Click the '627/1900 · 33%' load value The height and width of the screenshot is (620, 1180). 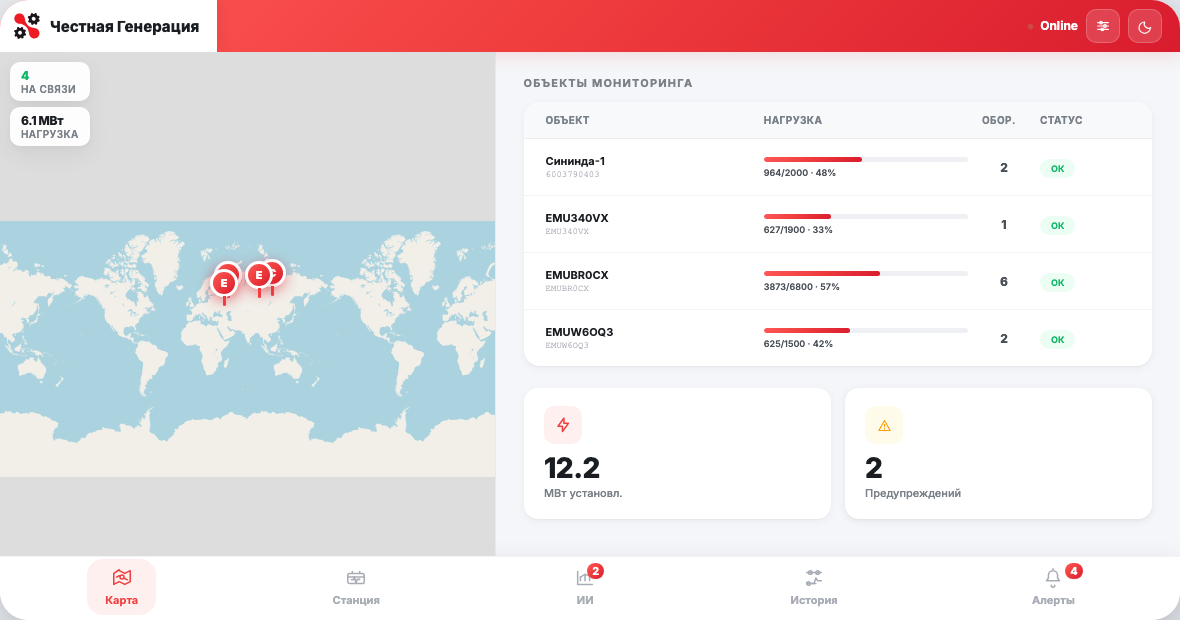point(798,230)
